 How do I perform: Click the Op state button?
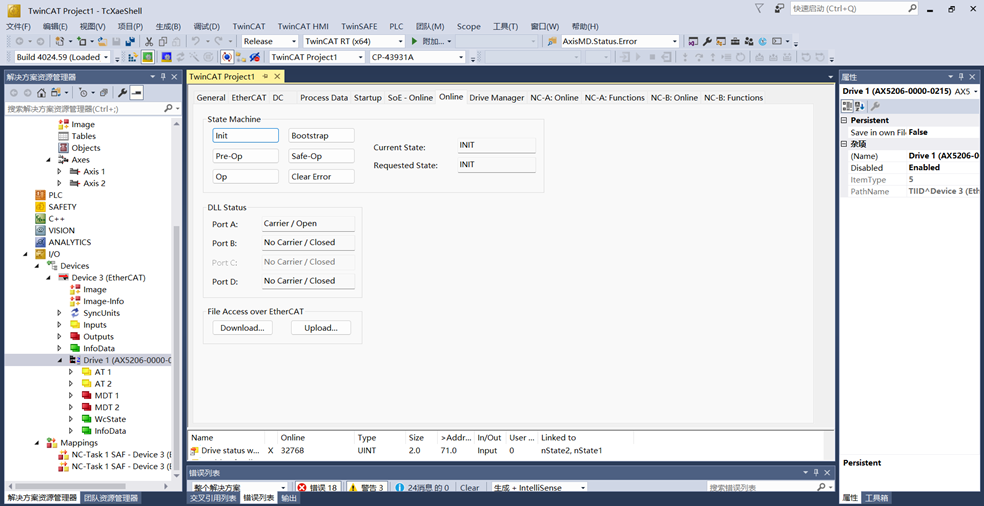pos(245,176)
